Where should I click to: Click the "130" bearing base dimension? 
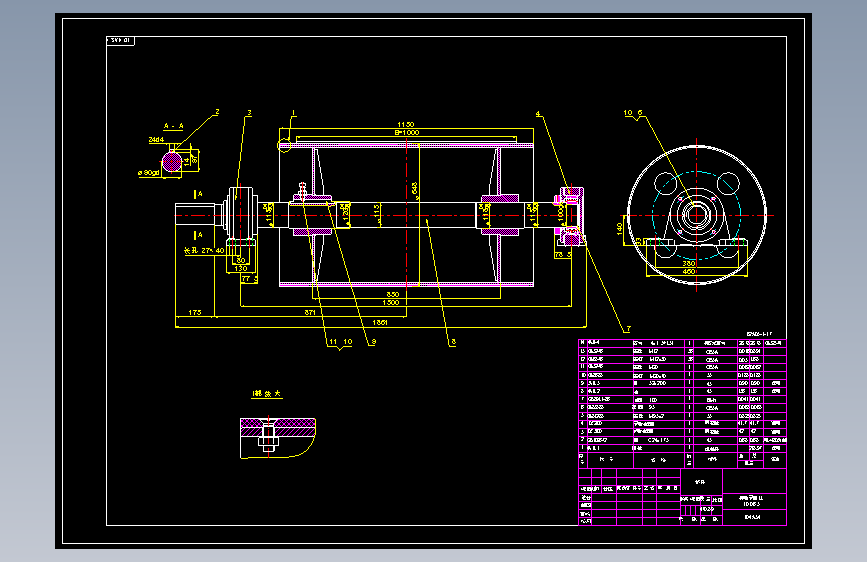(x=241, y=268)
